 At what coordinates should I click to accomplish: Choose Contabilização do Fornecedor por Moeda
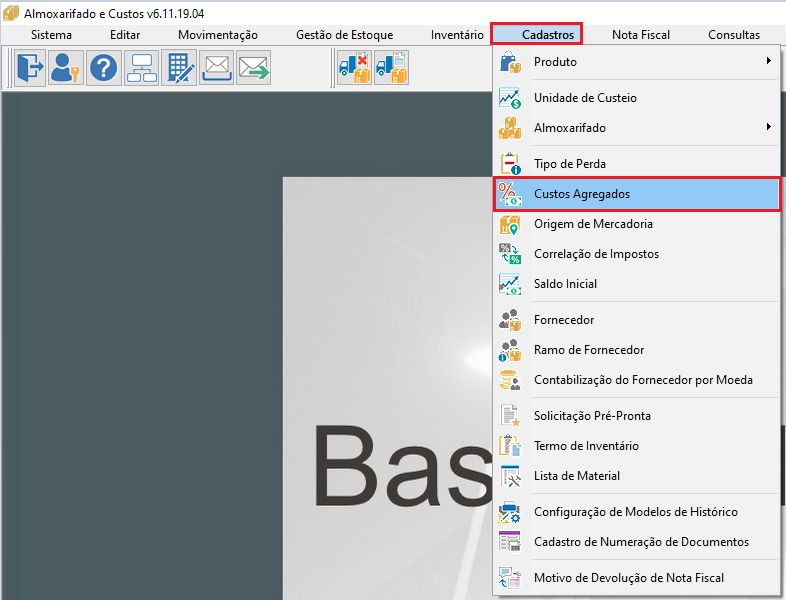click(637, 380)
